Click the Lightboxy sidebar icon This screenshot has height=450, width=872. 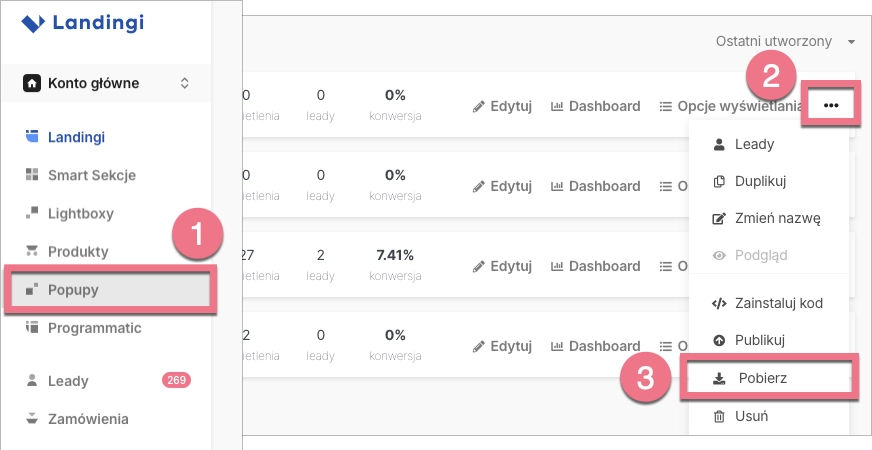pyautogui.click(x=32, y=213)
